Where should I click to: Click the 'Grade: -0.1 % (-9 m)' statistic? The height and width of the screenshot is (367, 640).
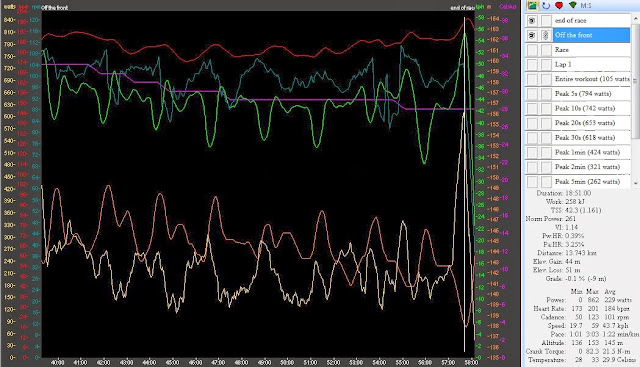coord(576,279)
